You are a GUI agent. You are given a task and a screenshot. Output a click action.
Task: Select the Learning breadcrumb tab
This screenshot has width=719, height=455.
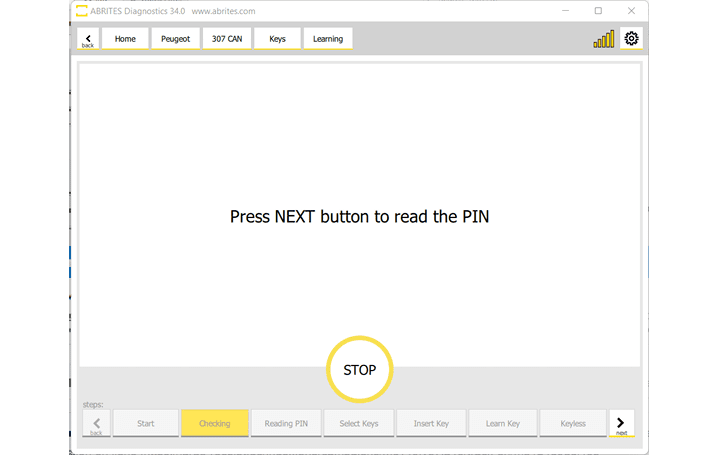tap(328, 39)
